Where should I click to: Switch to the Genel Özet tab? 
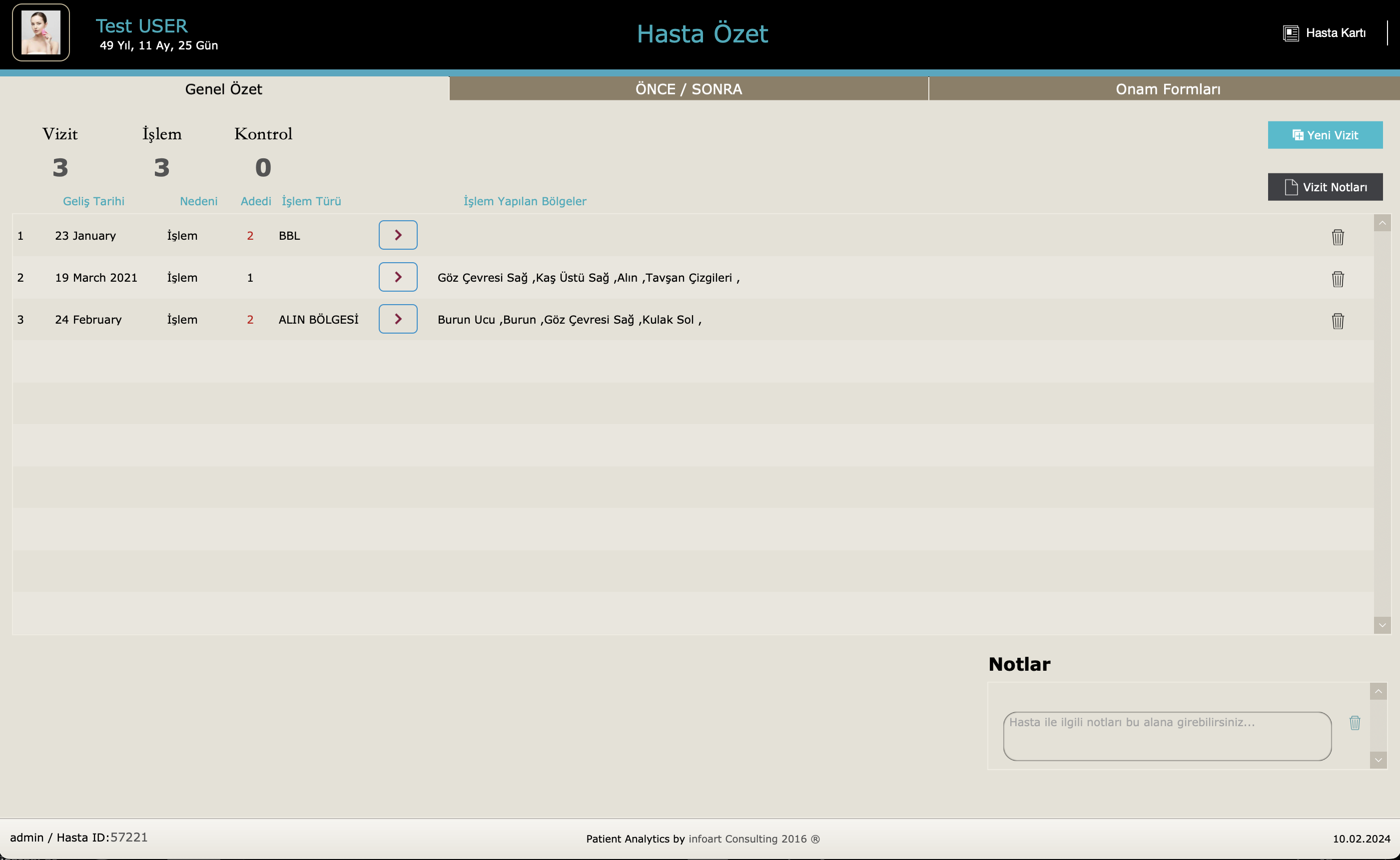coord(224,89)
